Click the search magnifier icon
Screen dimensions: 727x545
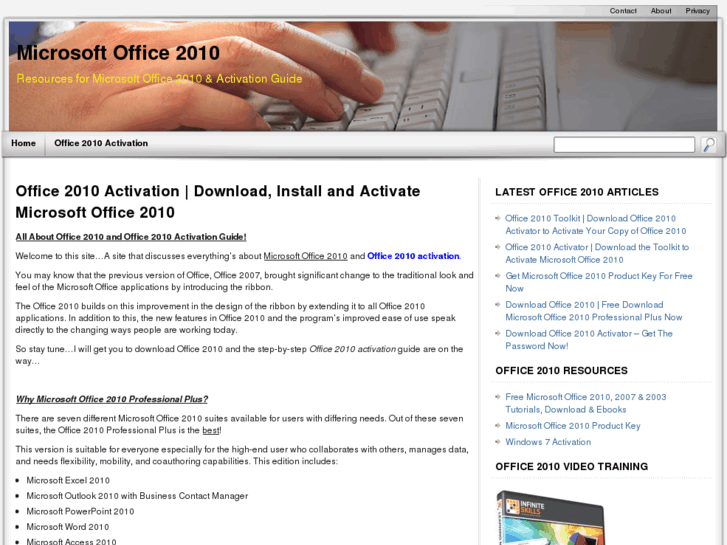pos(708,145)
